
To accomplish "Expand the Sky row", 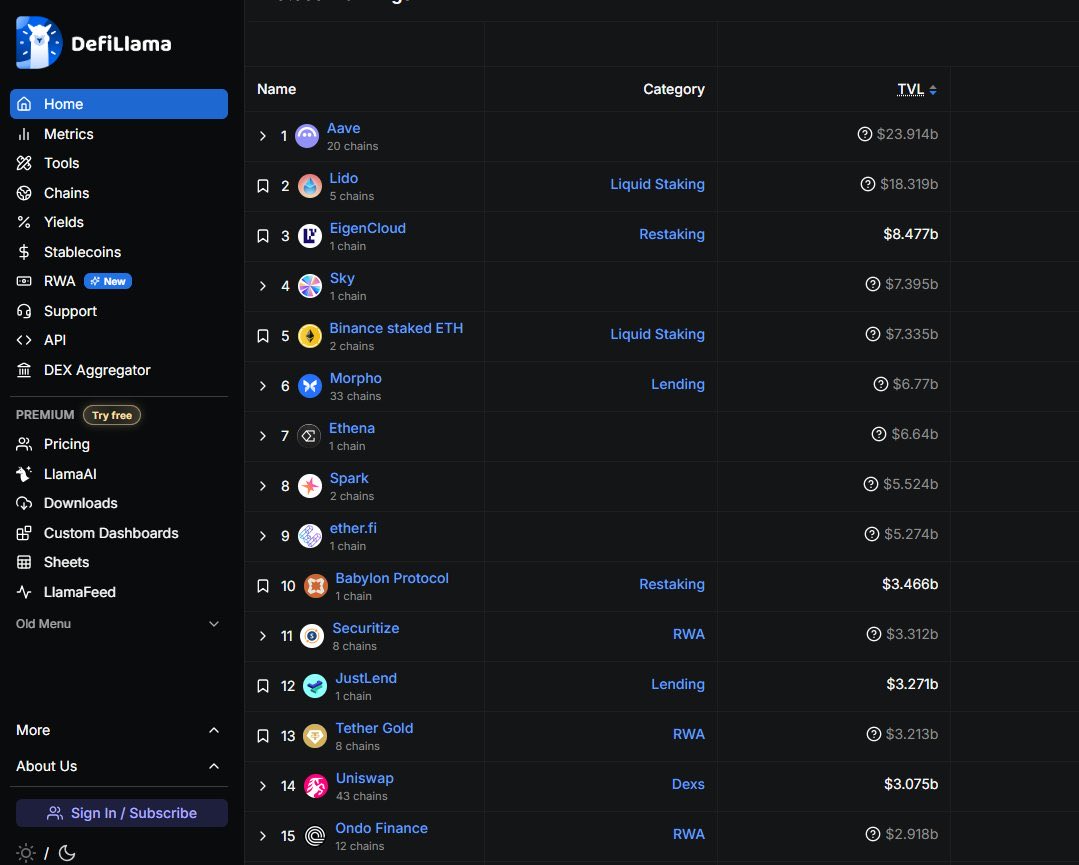I will (x=263, y=286).
